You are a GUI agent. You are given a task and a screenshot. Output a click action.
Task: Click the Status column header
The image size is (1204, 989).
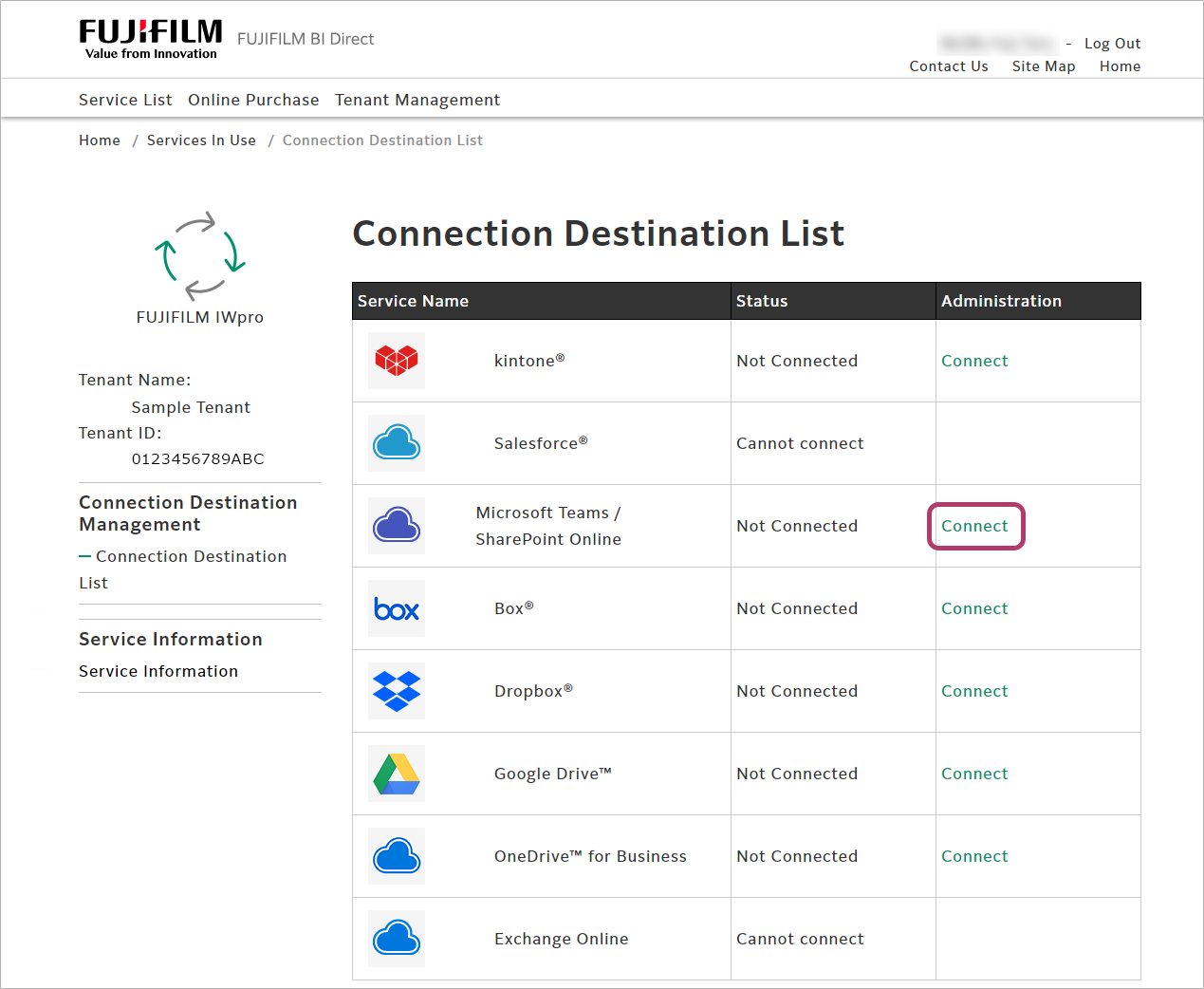pyautogui.click(x=762, y=301)
